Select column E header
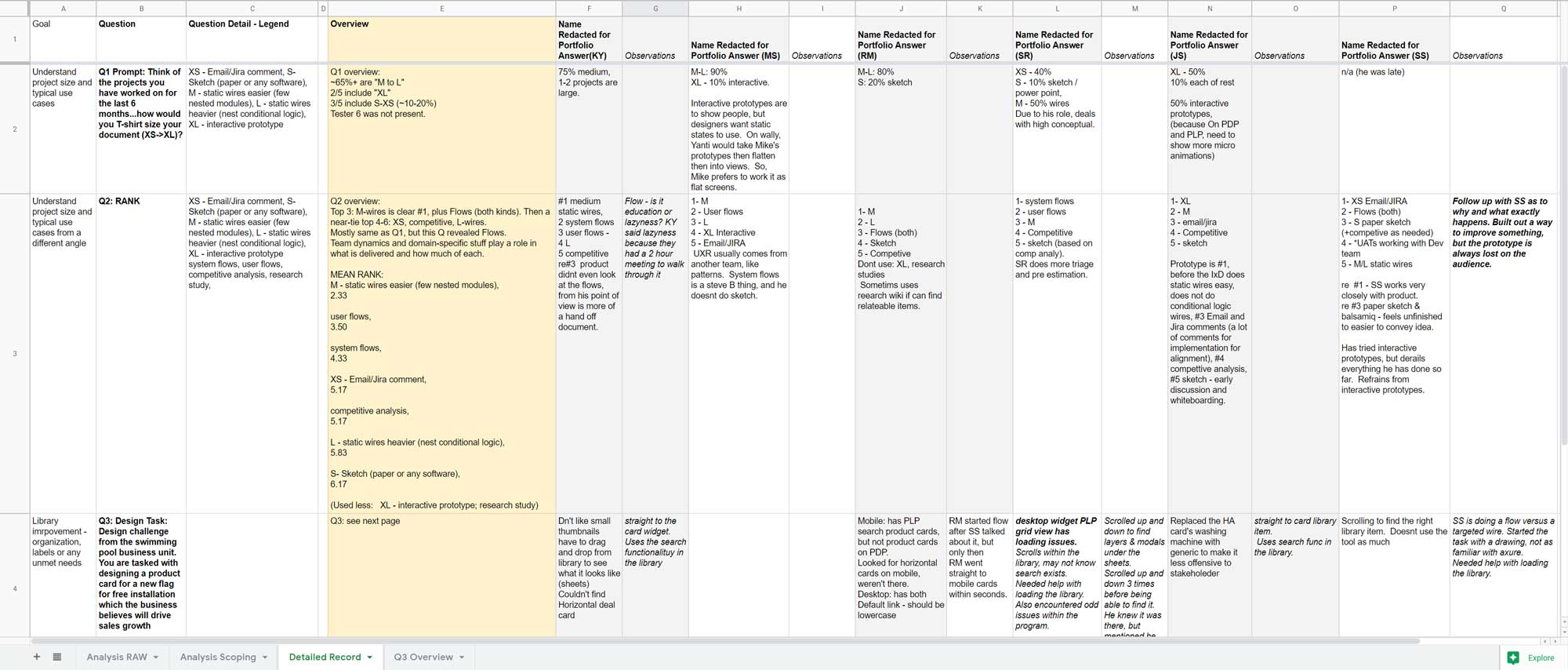Image resolution: width=1568 pixels, height=670 pixels. pos(441,9)
